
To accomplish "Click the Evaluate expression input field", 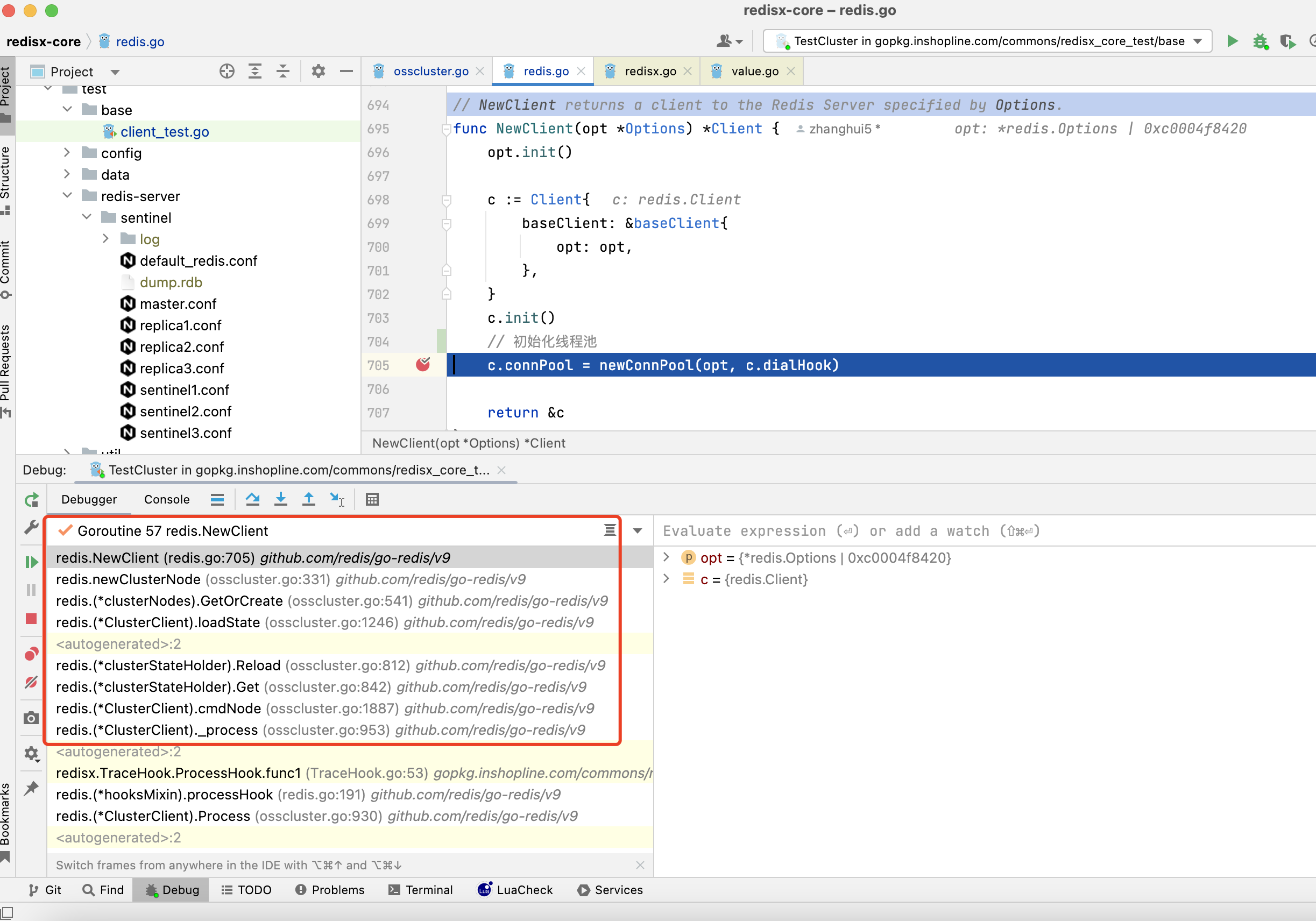I will tap(986, 531).
